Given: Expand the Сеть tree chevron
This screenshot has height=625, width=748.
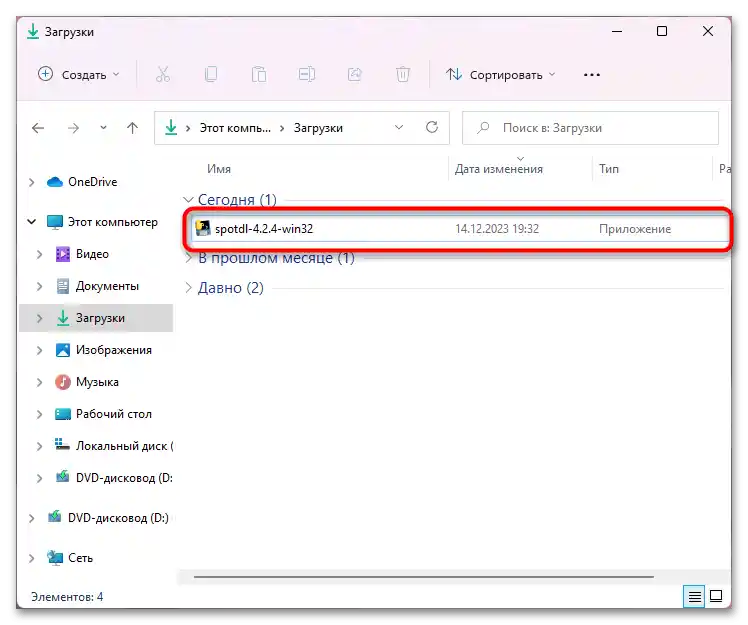Looking at the screenshot, I should 31,558.
